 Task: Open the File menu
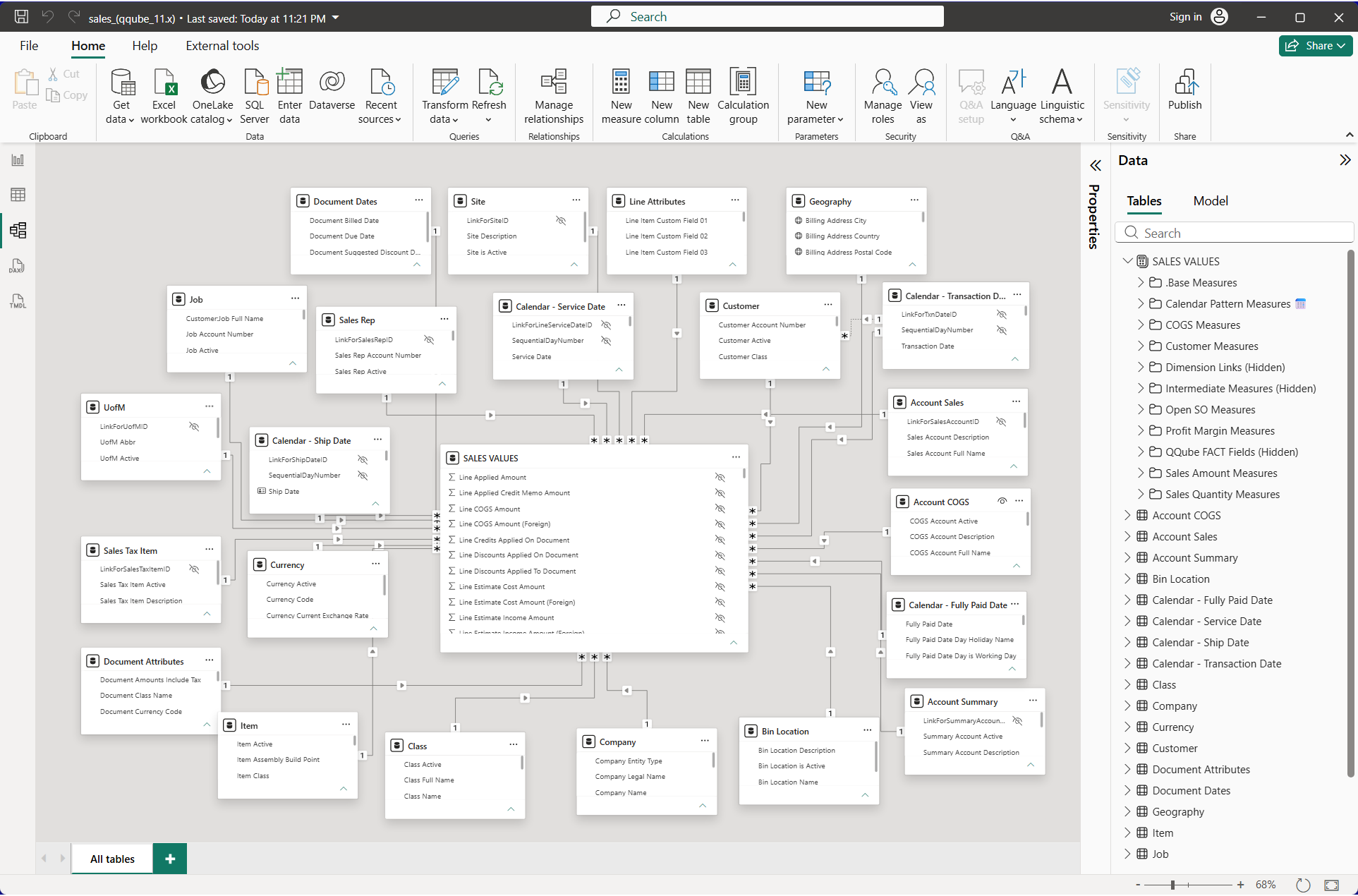29,46
